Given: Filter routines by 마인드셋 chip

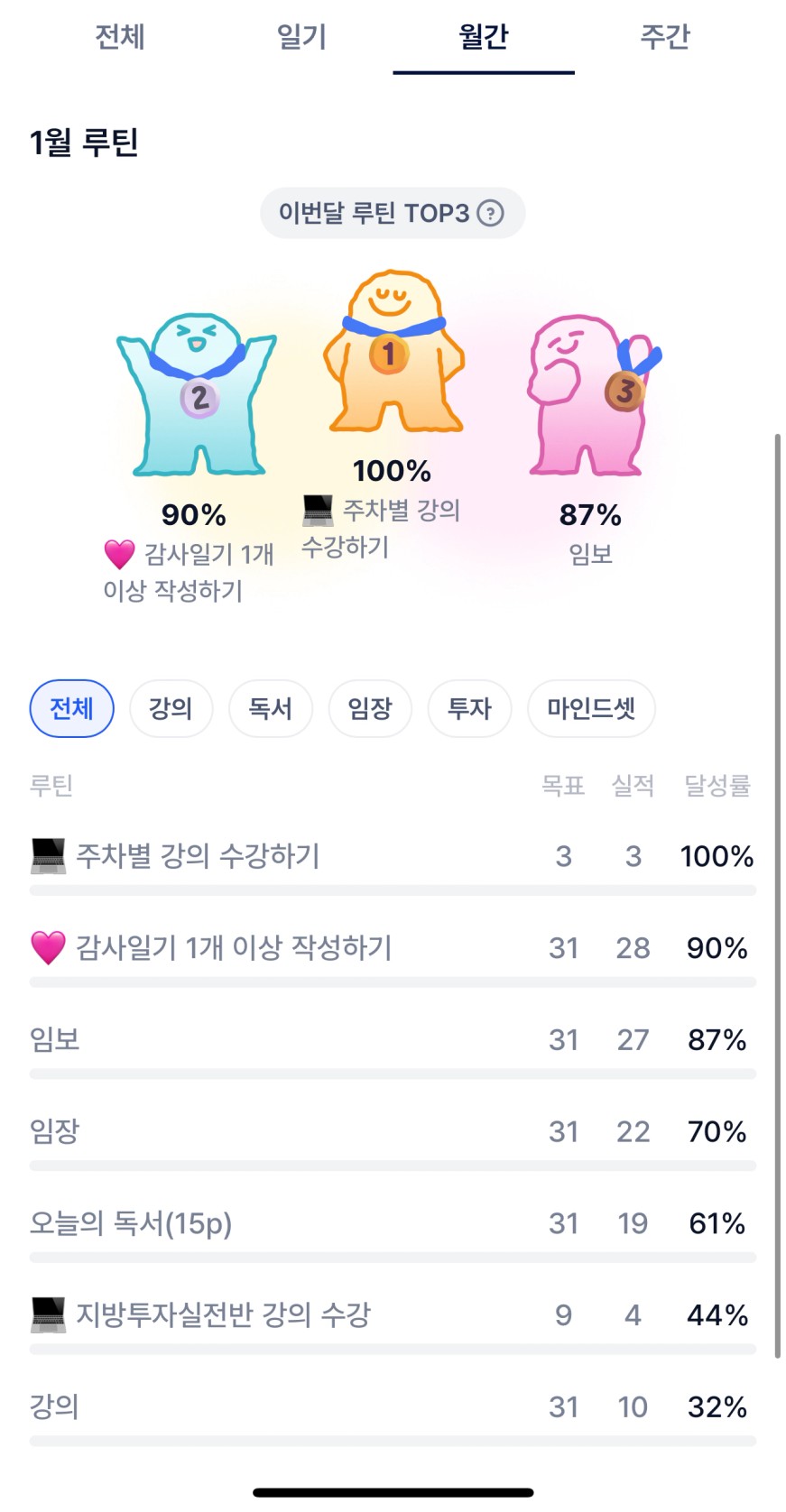Looking at the screenshot, I should coord(591,708).
